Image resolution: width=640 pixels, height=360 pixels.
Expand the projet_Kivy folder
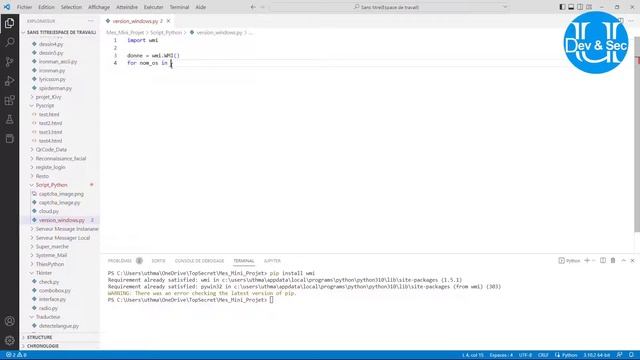click(48, 97)
